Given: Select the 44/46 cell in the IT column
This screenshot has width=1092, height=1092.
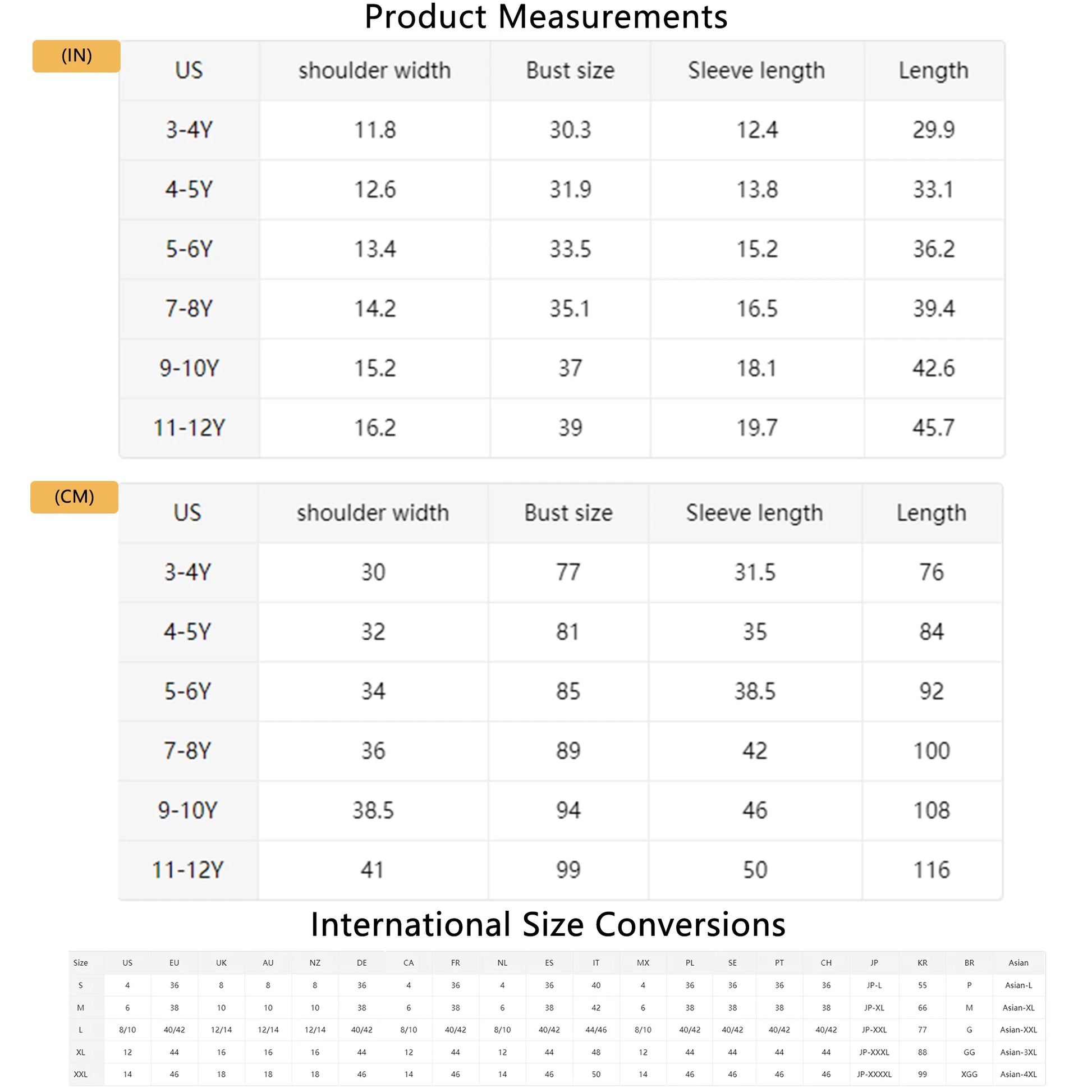Looking at the screenshot, I should (x=596, y=1030).
